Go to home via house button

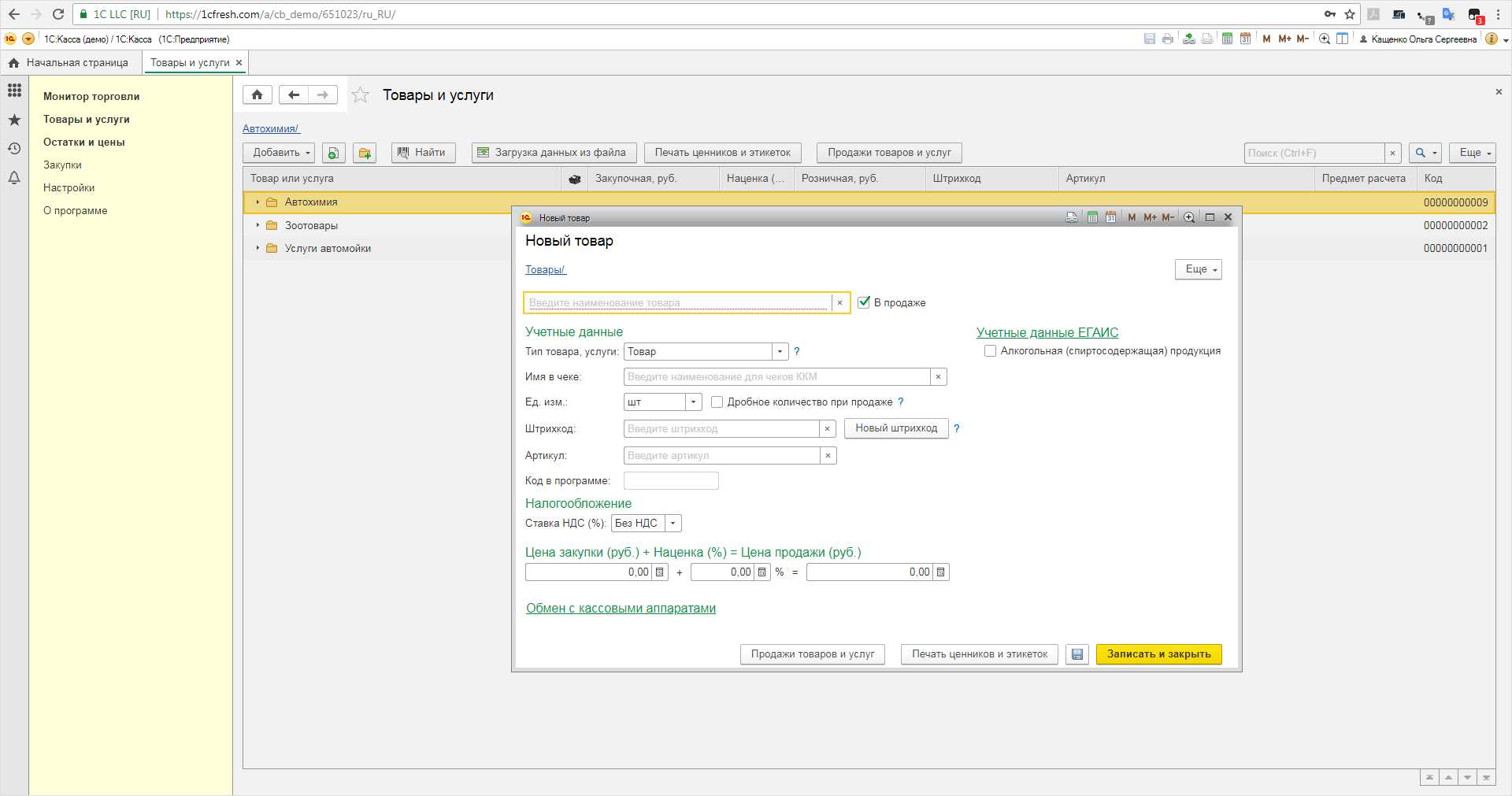coord(258,95)
